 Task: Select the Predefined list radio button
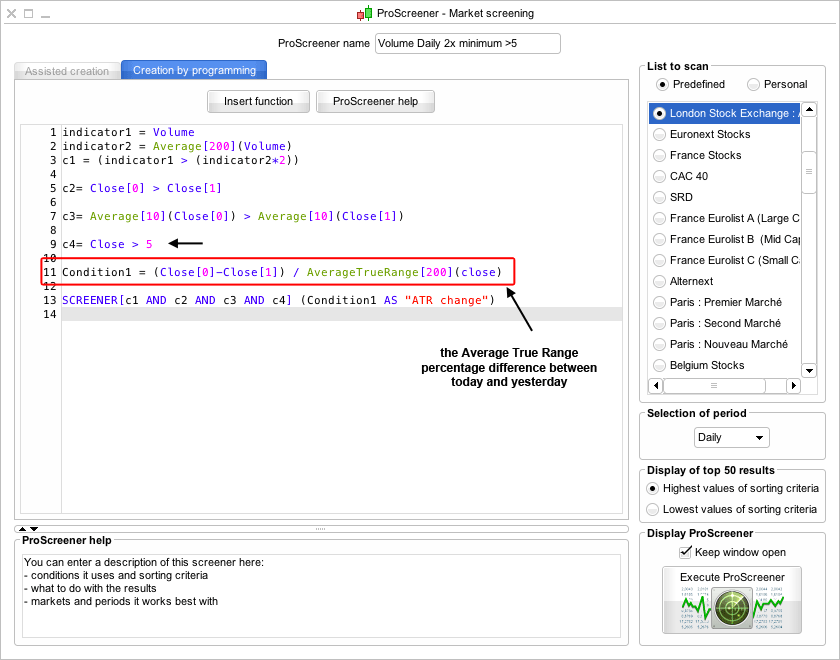click(x=662, y=84)
